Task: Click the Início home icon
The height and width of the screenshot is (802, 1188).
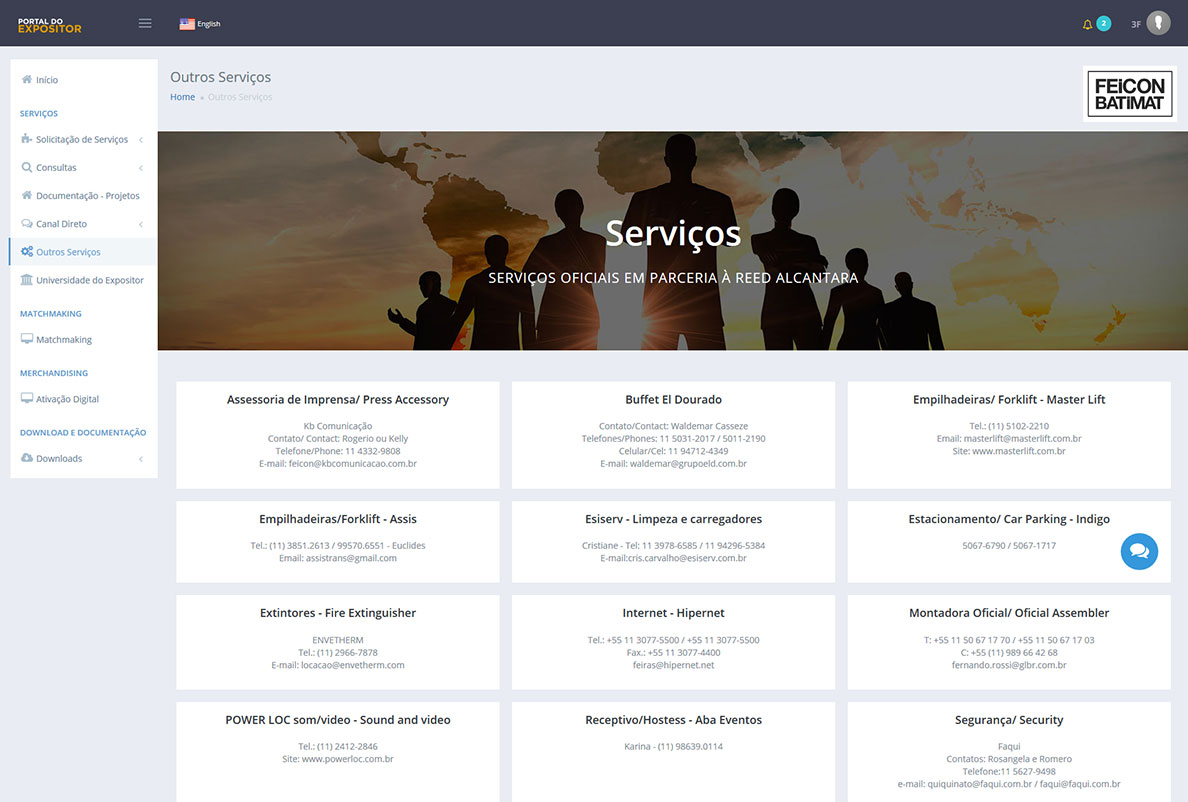Action: click(x=27, y=80)
